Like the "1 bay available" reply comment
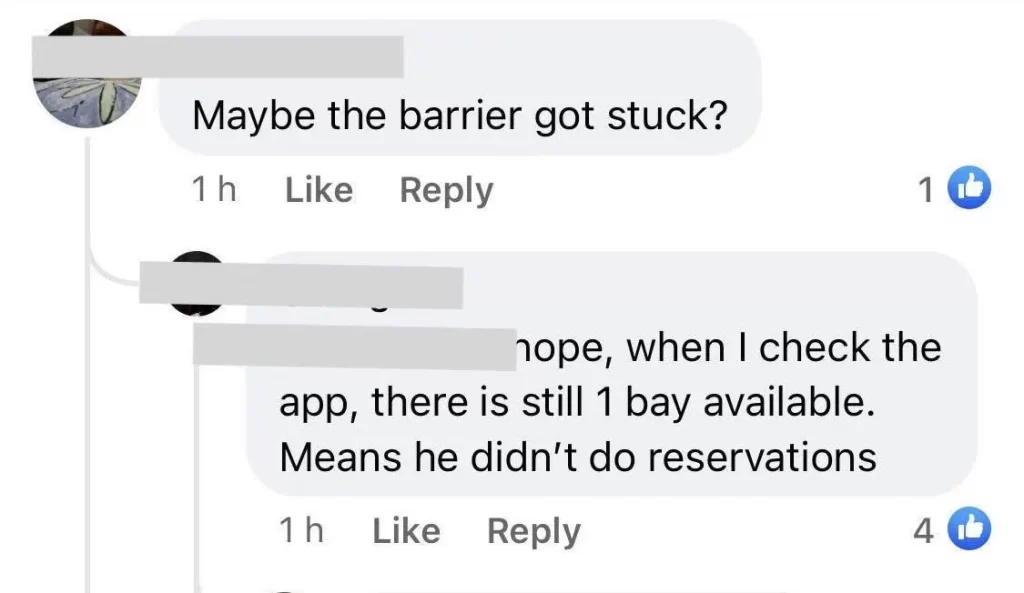Image resolution: width=1024 pixels, height=593 pixels. click(x=406, y=530)
